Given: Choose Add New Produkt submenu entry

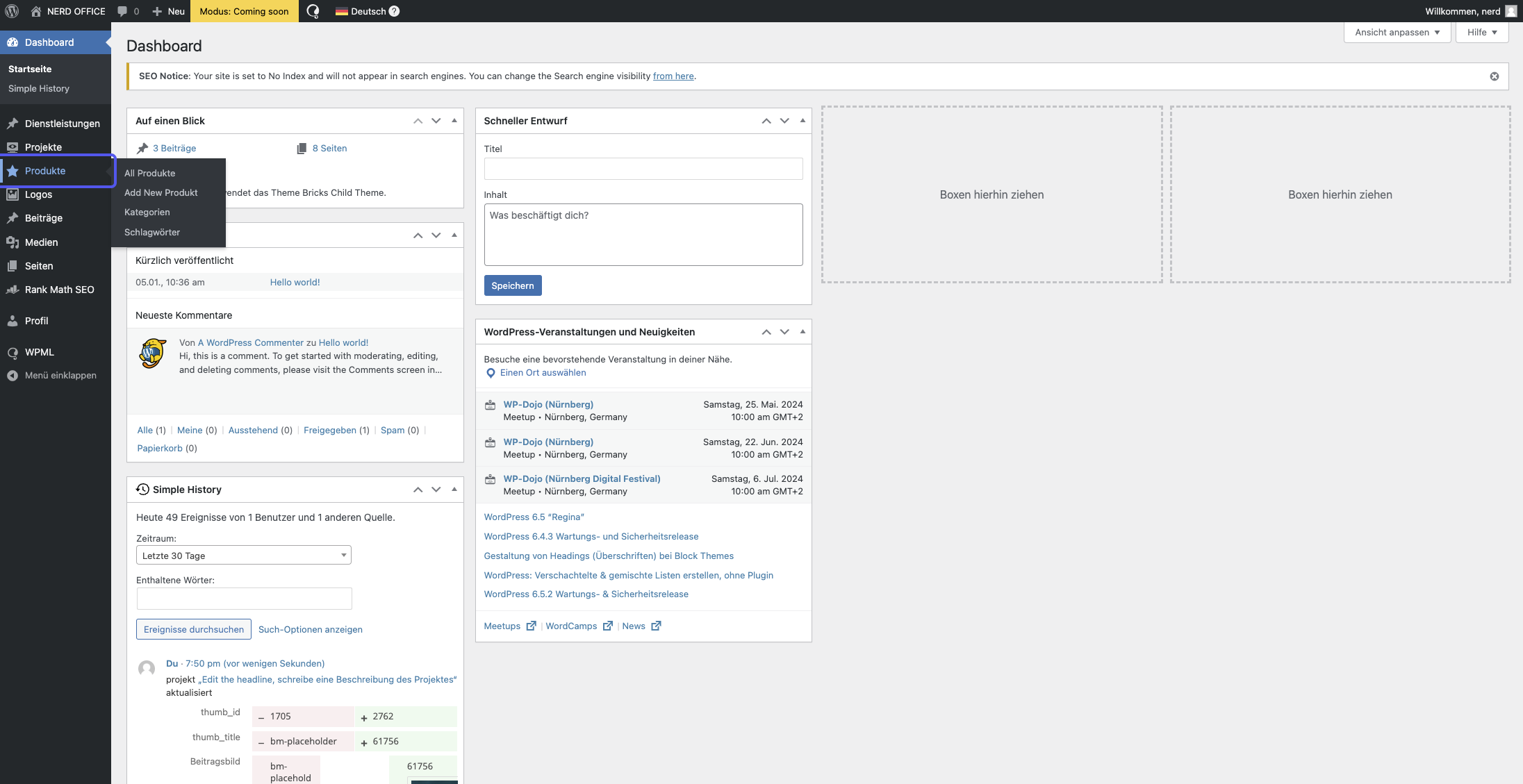Looking at the screenshot, I should pos(161,192).
